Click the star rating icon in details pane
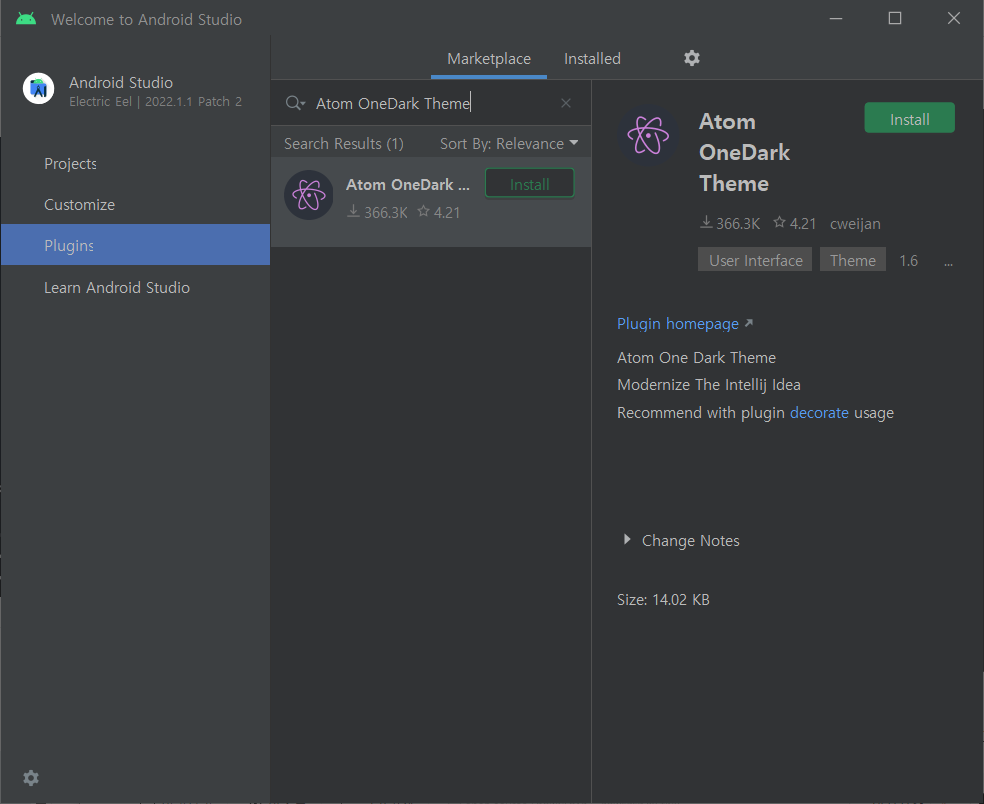984x804 pixels. click(779, 222)
